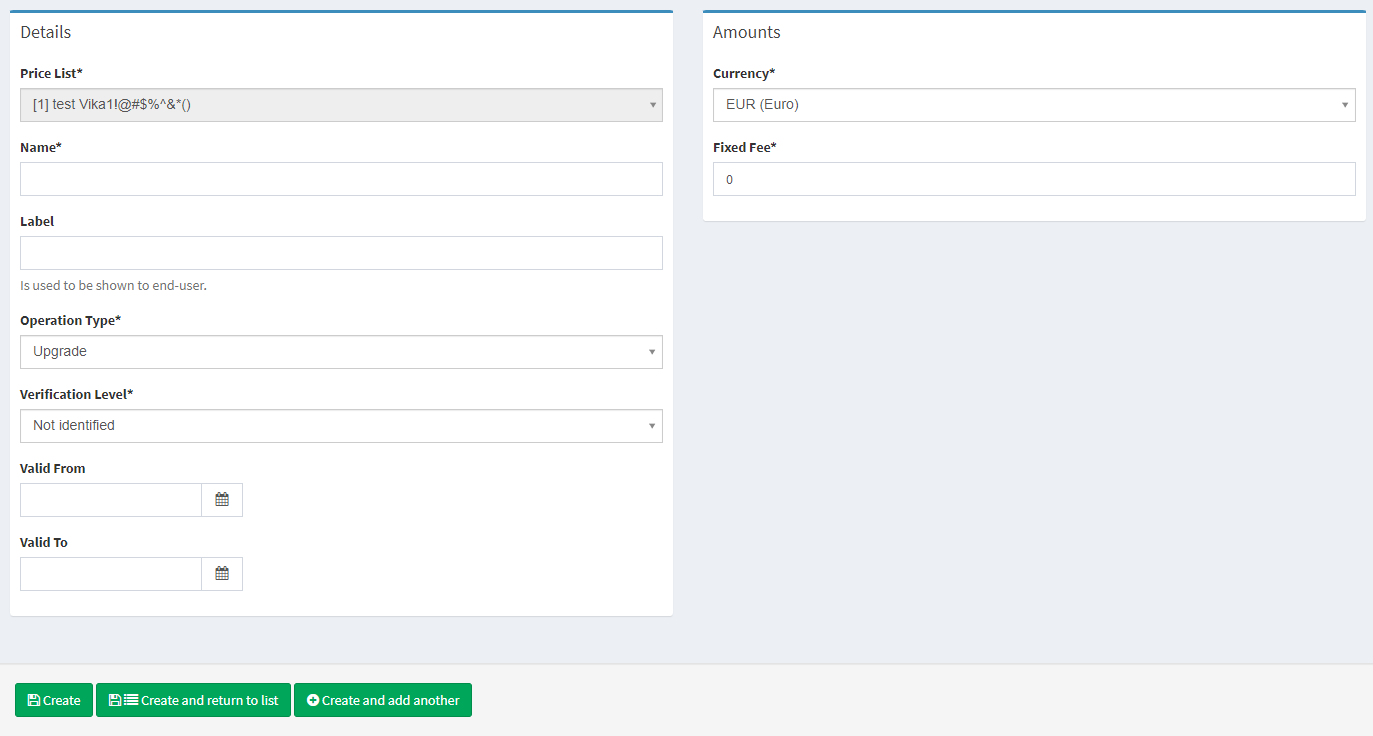Click the Valid To date field
Screen dimensions: 1373x736
[x=111, y=574]
